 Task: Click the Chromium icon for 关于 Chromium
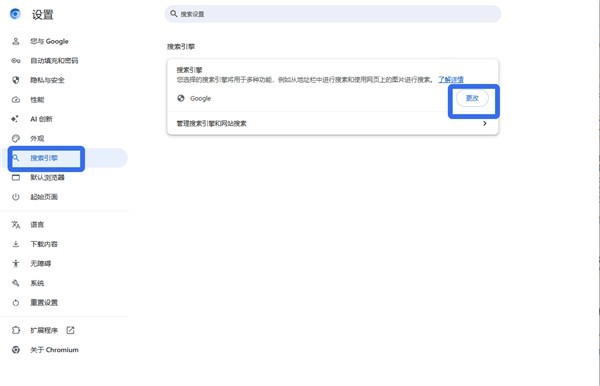pyautogui.click(x=16, y=350)
